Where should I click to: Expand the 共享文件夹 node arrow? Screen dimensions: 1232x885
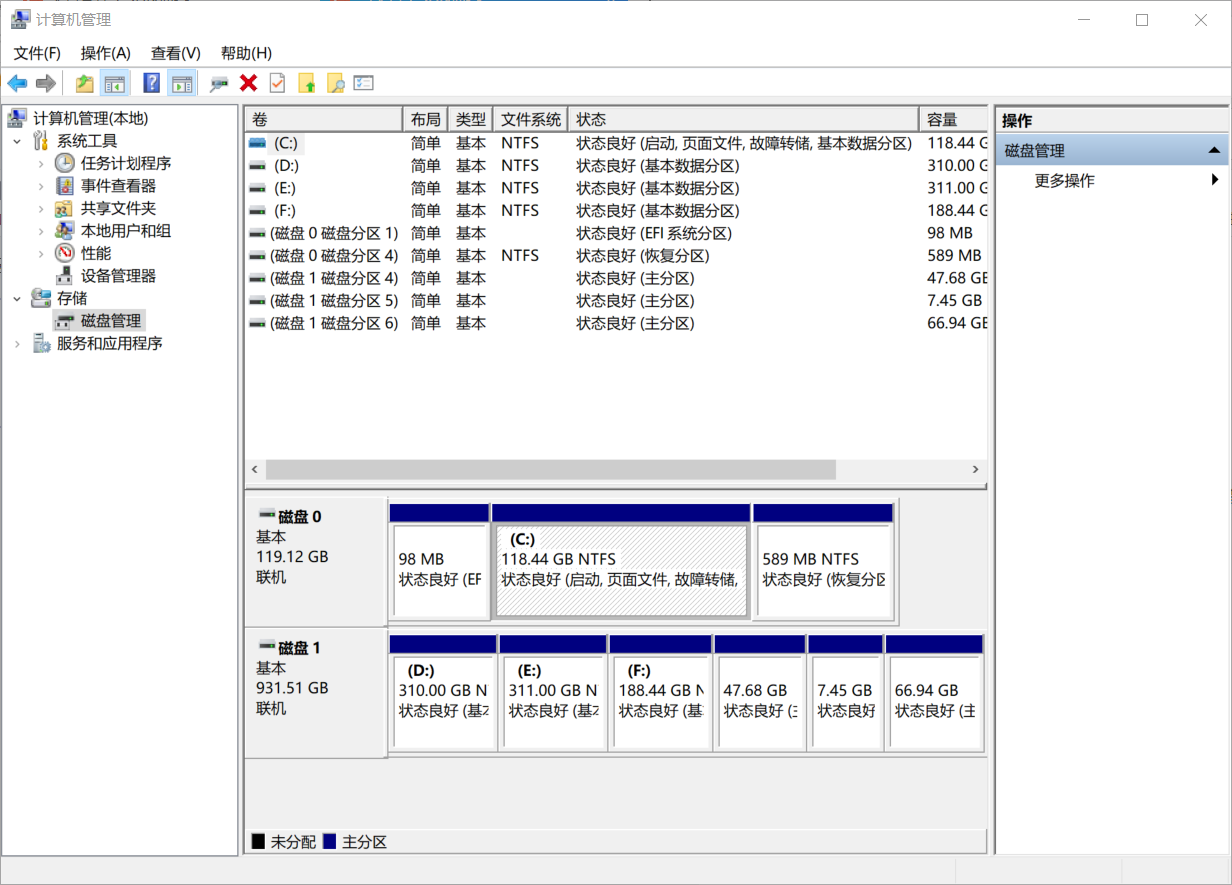click(x=41, y=208)
